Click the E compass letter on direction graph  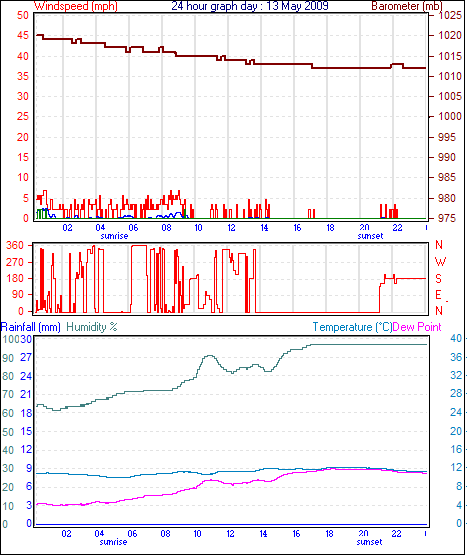(438, 295)
